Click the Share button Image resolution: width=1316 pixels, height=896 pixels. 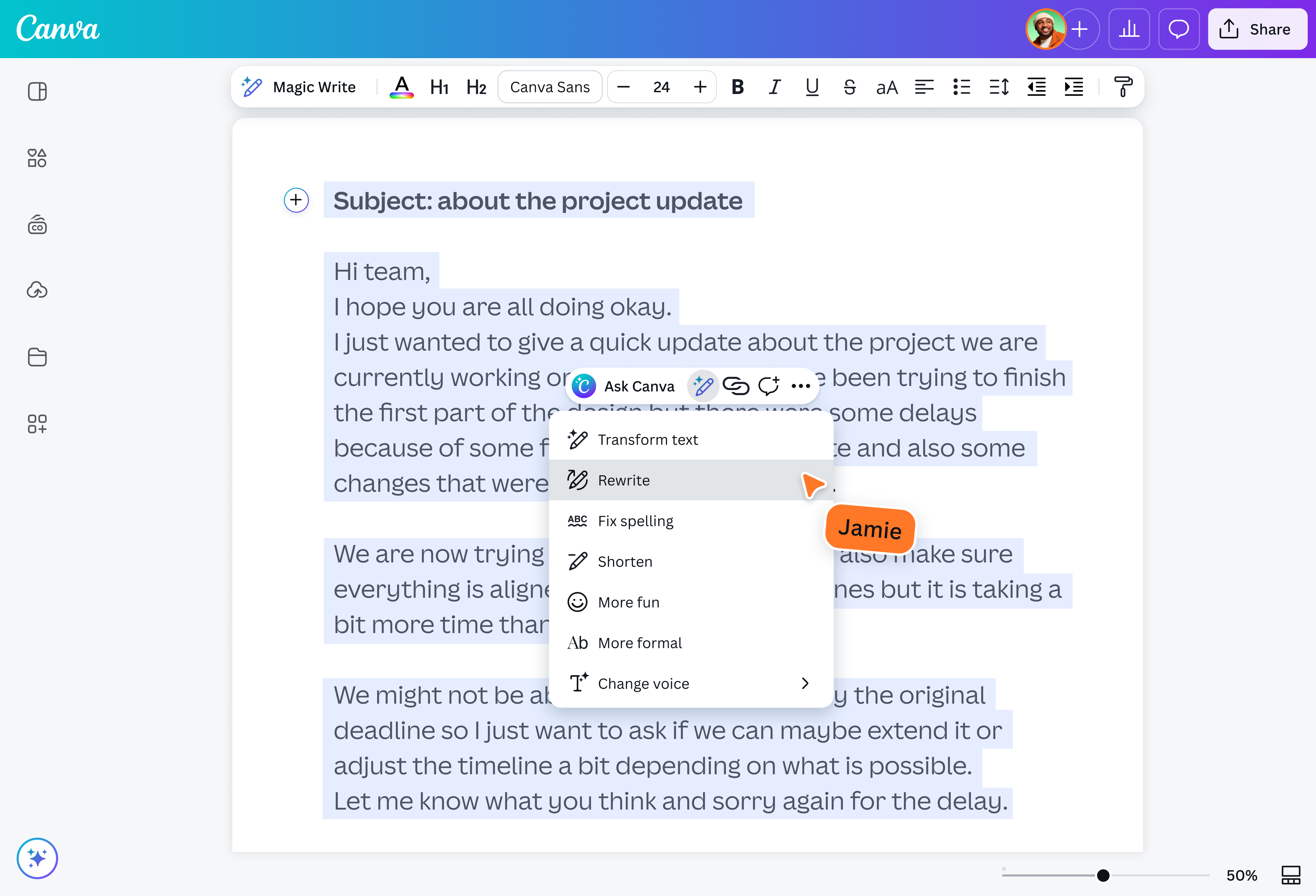point(1258,29)
